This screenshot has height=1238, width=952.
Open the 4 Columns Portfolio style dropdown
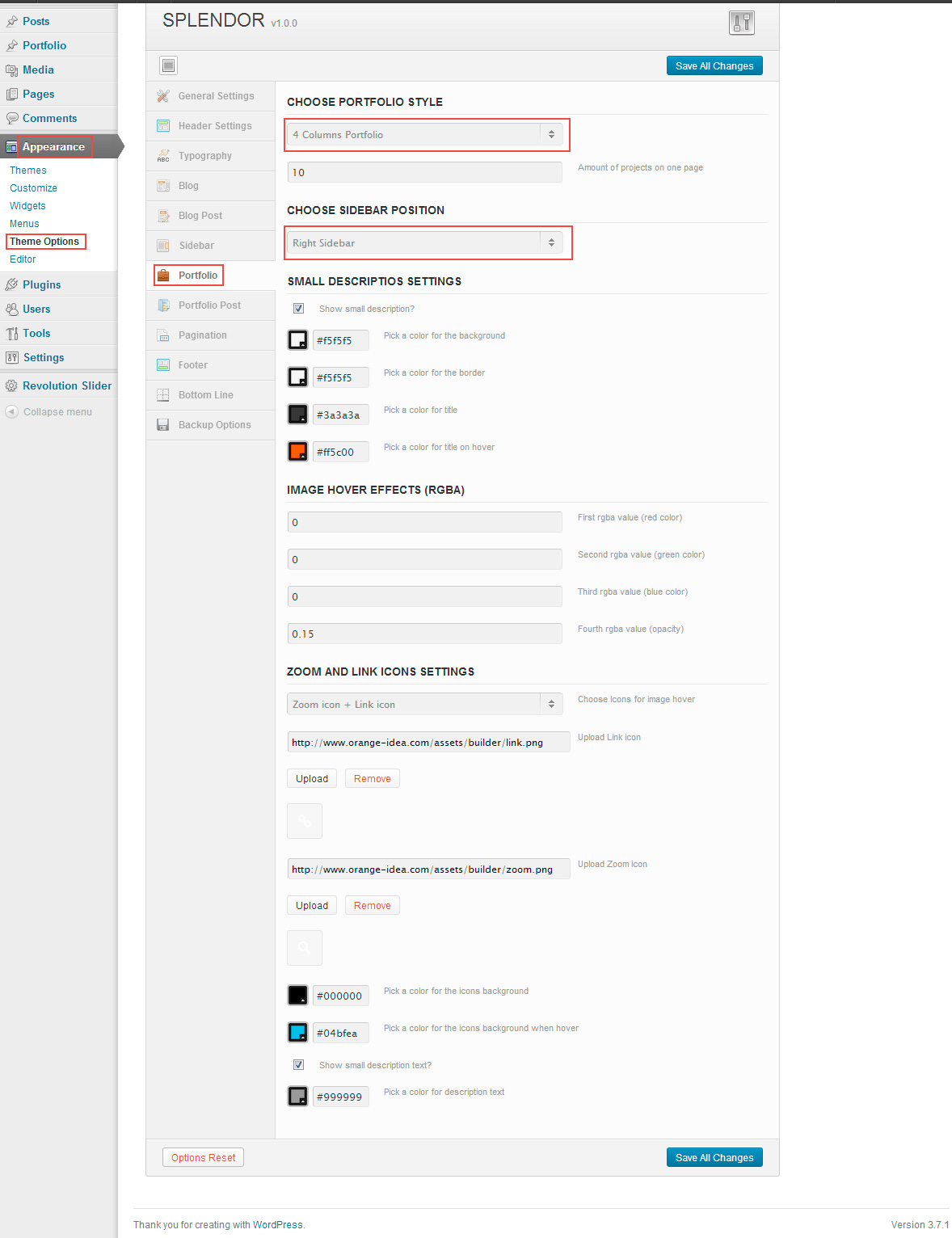pos(424,135)
